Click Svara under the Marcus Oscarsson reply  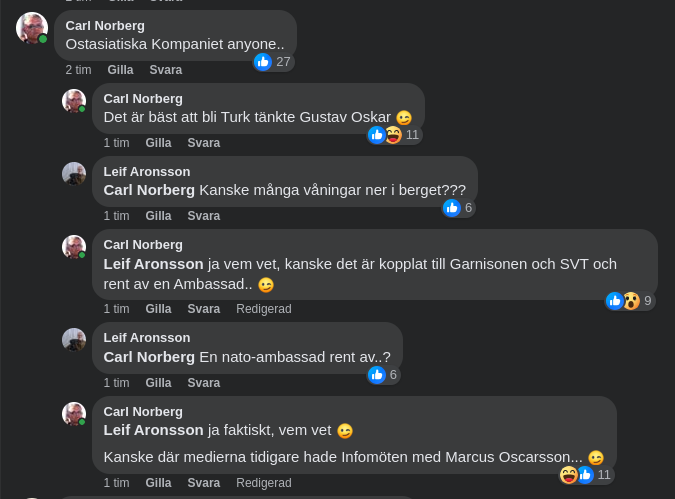click(204, 483)
